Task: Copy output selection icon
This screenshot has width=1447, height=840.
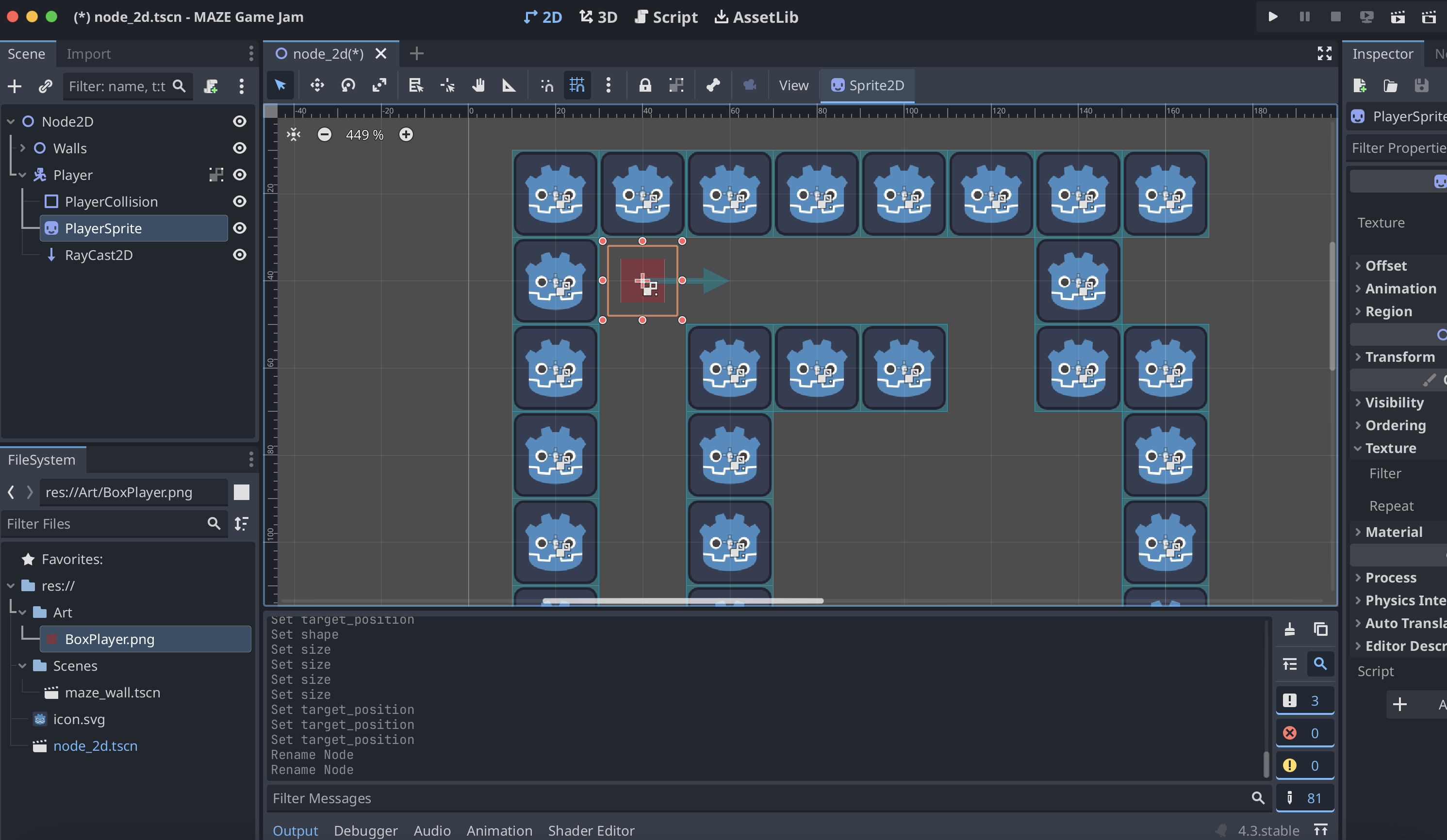Action: pos(1321,630)
